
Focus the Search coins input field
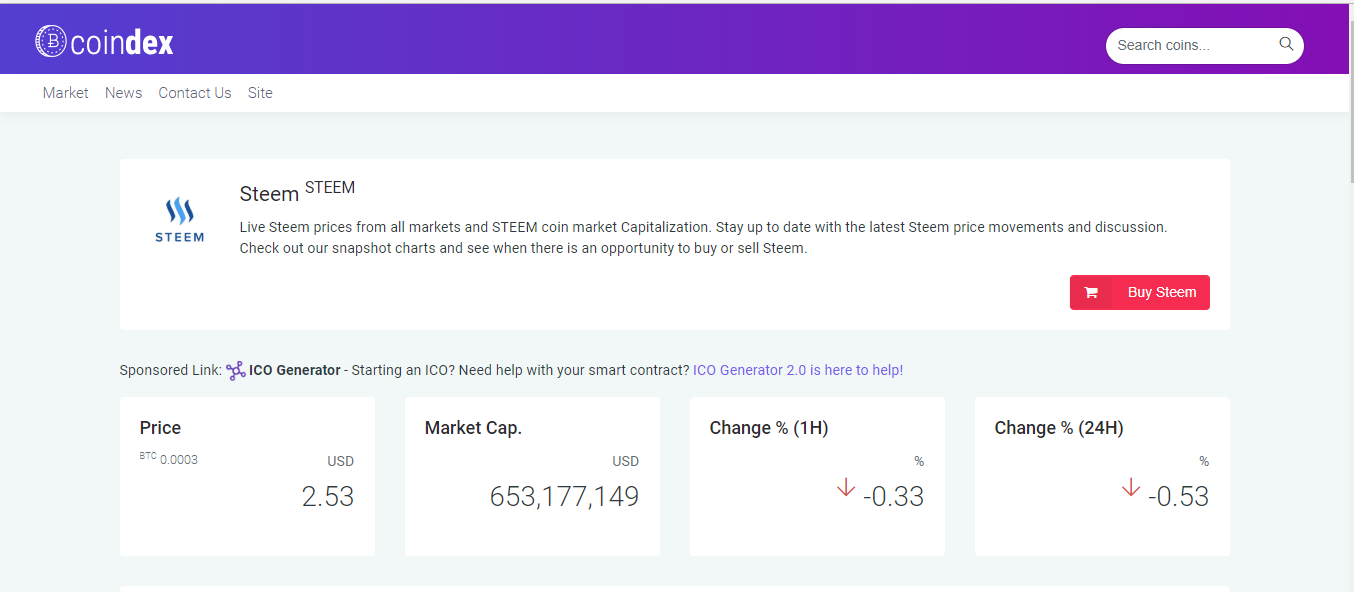click(1195, 45)
